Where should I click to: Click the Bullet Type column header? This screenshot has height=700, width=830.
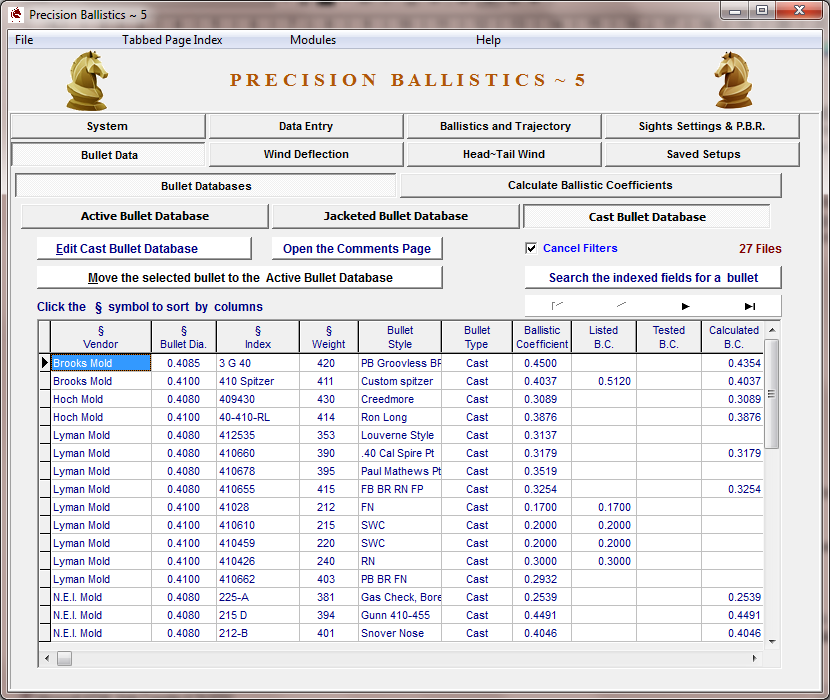[x=476, y=337]
